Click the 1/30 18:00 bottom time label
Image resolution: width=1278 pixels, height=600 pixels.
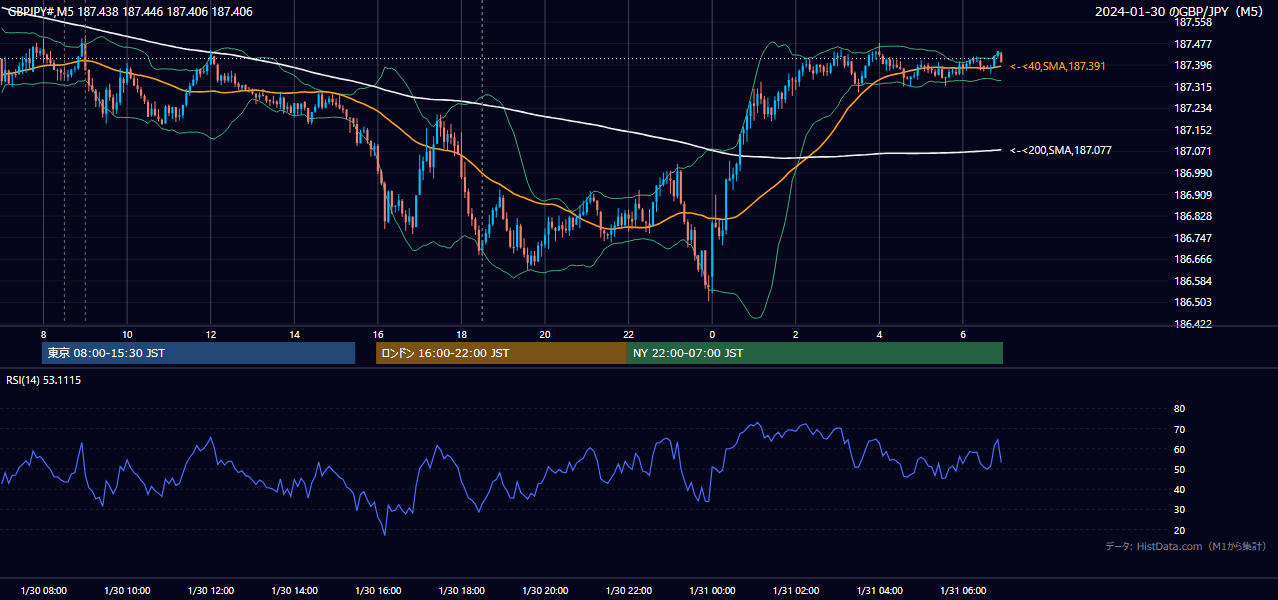click(461, 591)
